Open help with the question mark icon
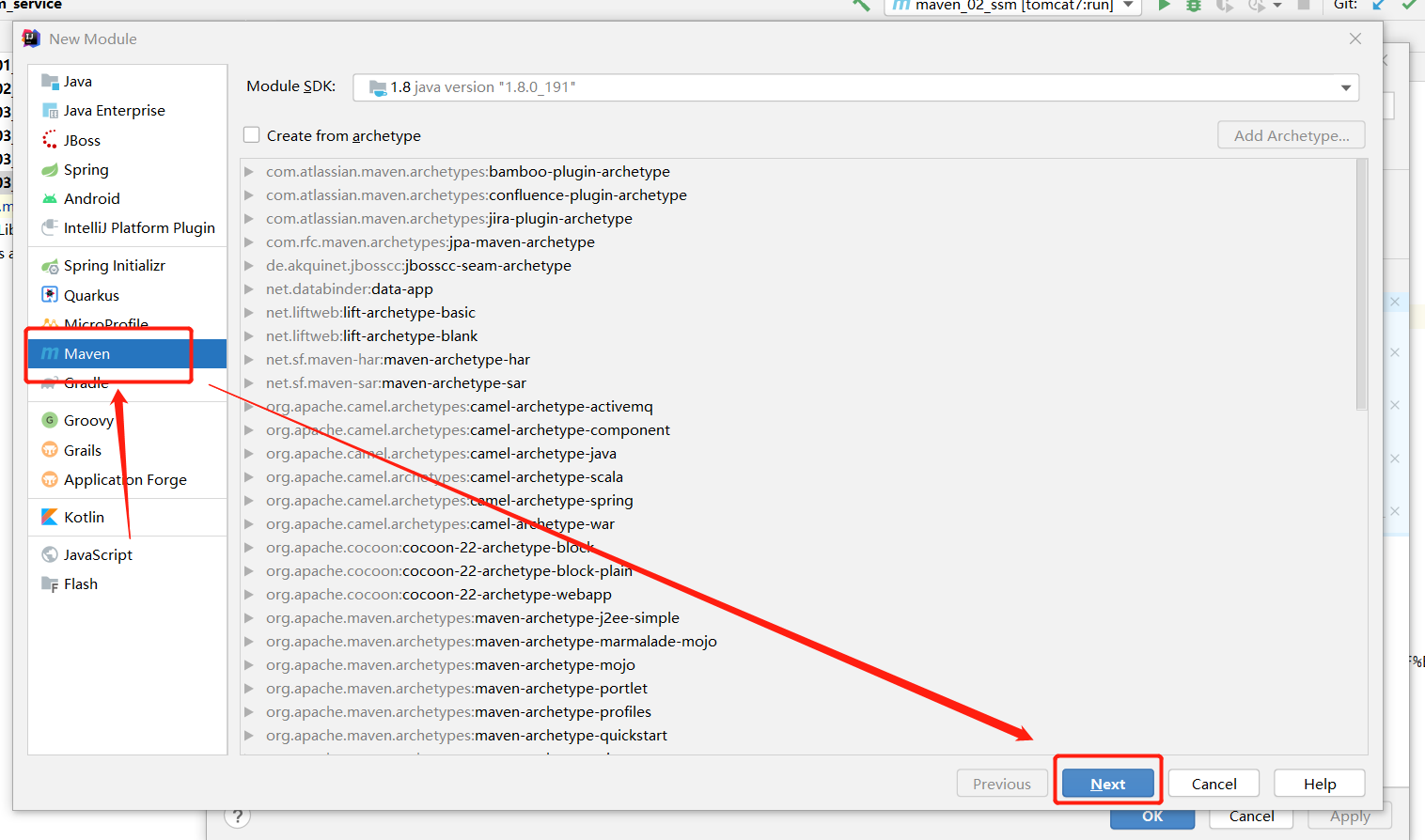1425x840 pixels. [x=238, y=817]
